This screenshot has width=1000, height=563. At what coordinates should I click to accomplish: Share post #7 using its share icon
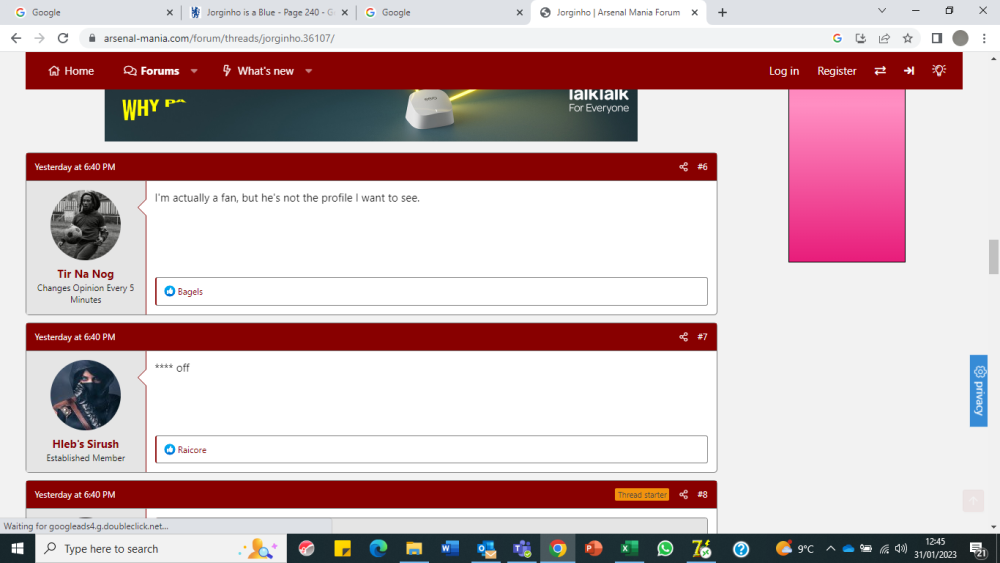pos(683,337)
